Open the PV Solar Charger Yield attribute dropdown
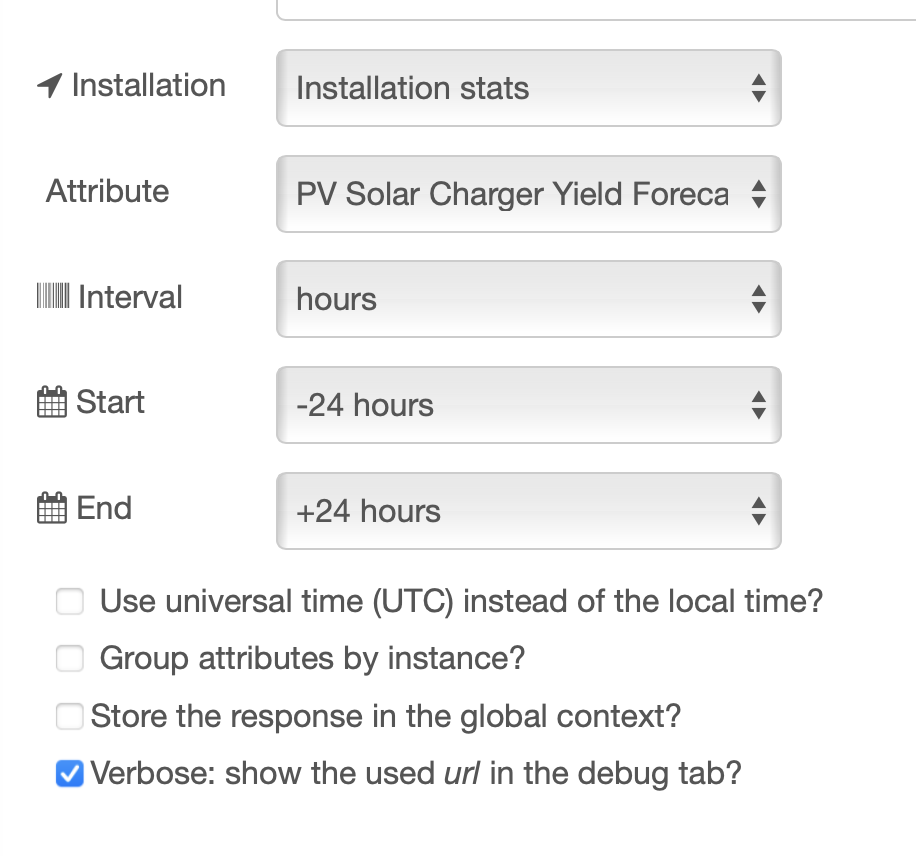Viewport: 916px width, 856px height. pyautogui.click(x=528, y=194)
